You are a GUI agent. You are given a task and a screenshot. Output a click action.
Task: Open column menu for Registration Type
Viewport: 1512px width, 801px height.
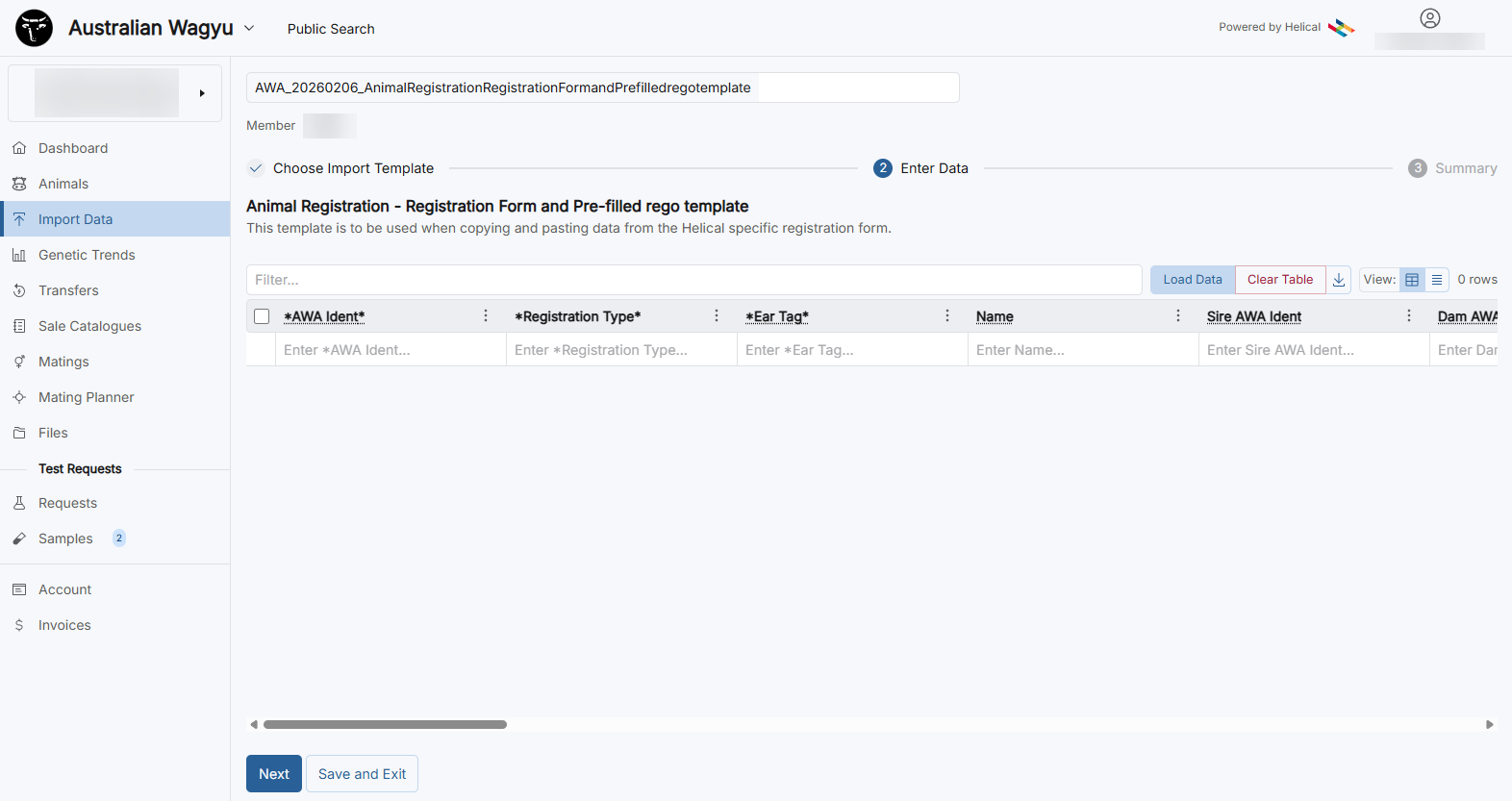point(717,316)
